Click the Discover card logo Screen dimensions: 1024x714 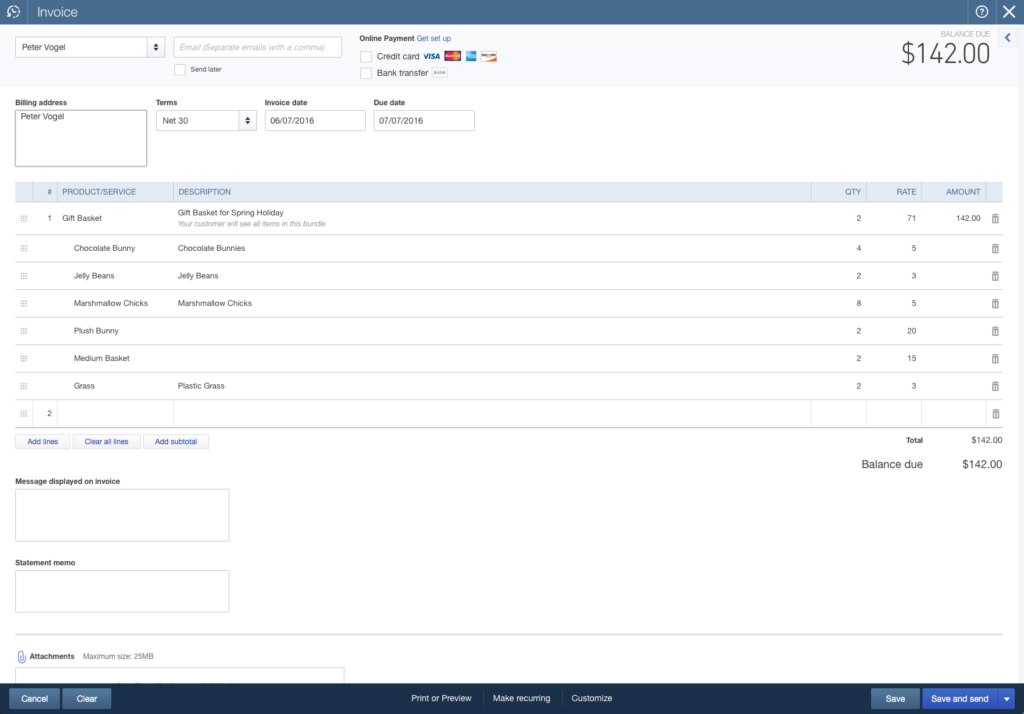pyautogui.click(x=488, y=56)
